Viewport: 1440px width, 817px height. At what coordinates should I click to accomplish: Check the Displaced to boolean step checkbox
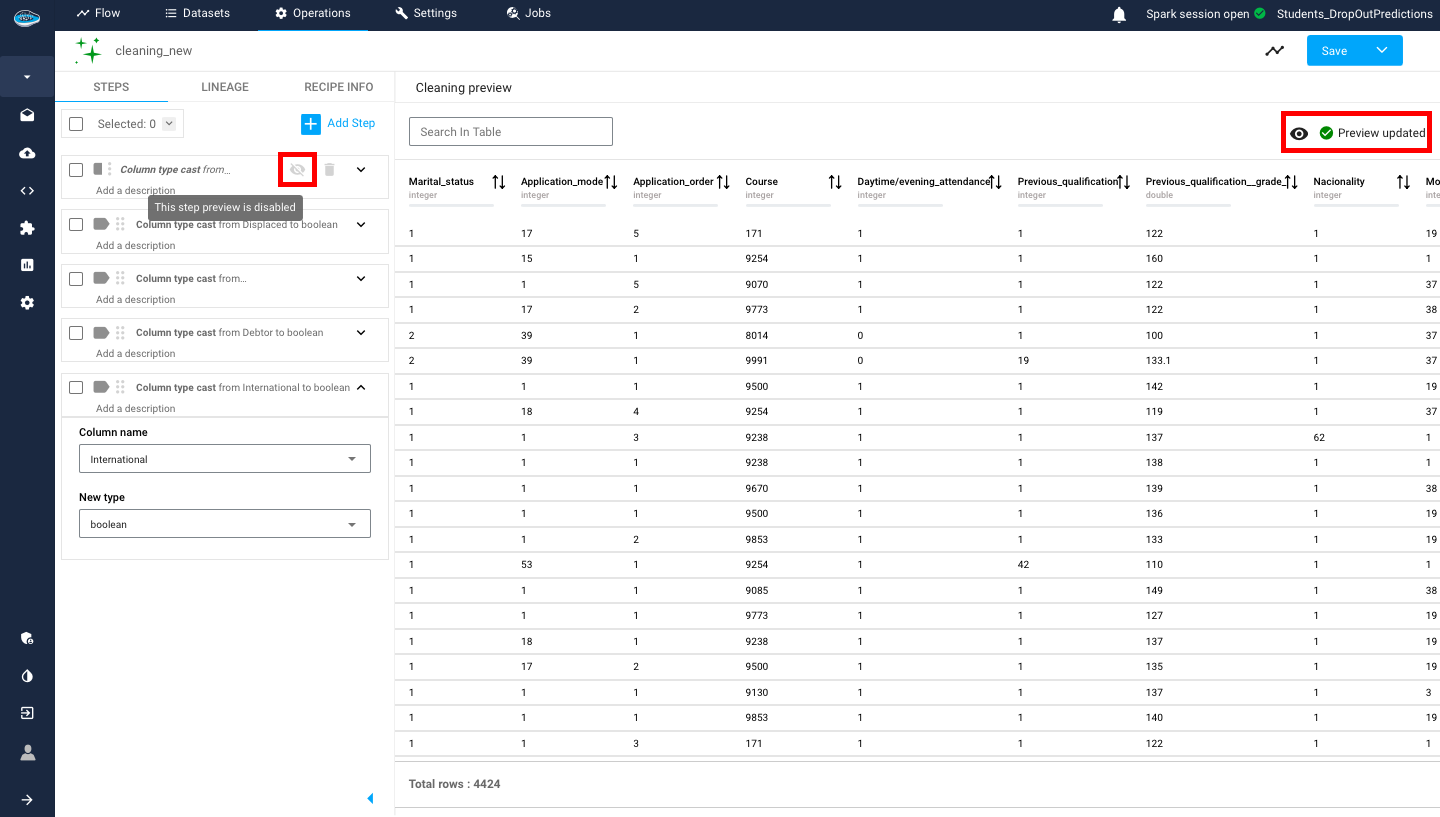pyautogui.click(x=76, y=224)
